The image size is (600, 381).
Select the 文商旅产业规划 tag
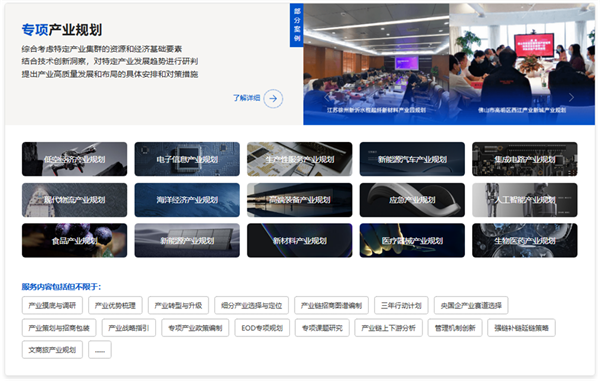[x=52, y=350]
